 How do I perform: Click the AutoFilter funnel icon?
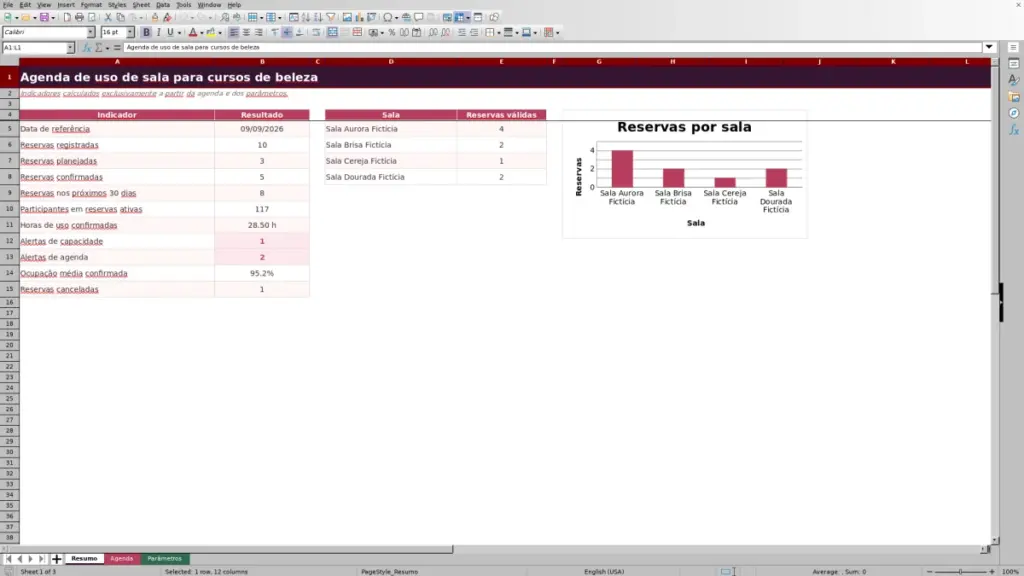[x=330, y=18]
